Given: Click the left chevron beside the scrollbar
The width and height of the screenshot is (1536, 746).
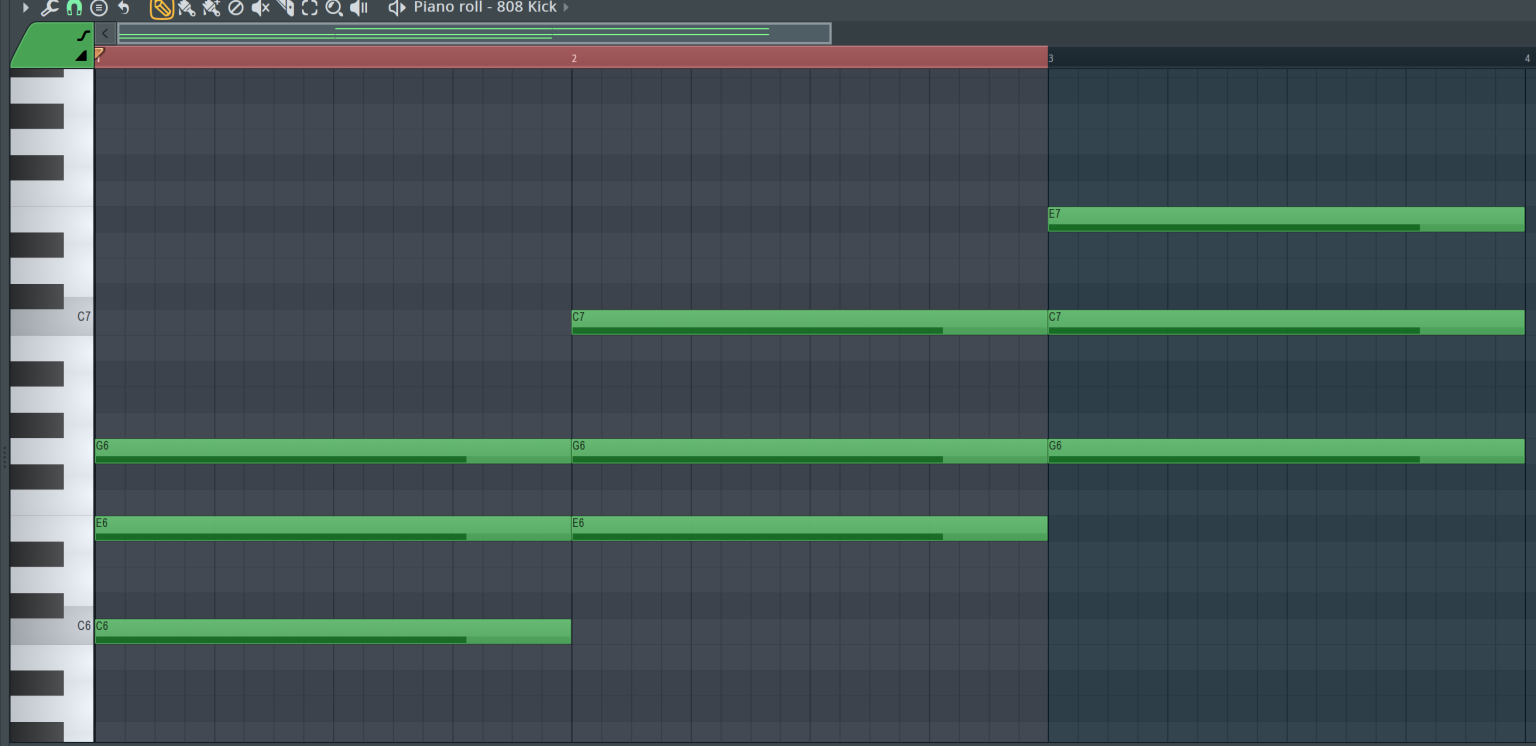Looking at the screenshot, I should coord(104,33).
